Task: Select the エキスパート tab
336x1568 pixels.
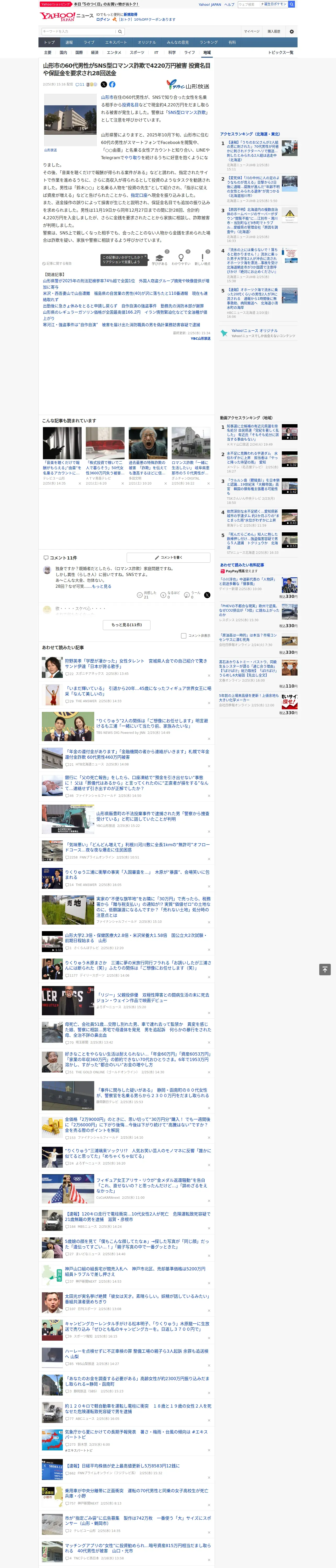Action: point(116,43)
